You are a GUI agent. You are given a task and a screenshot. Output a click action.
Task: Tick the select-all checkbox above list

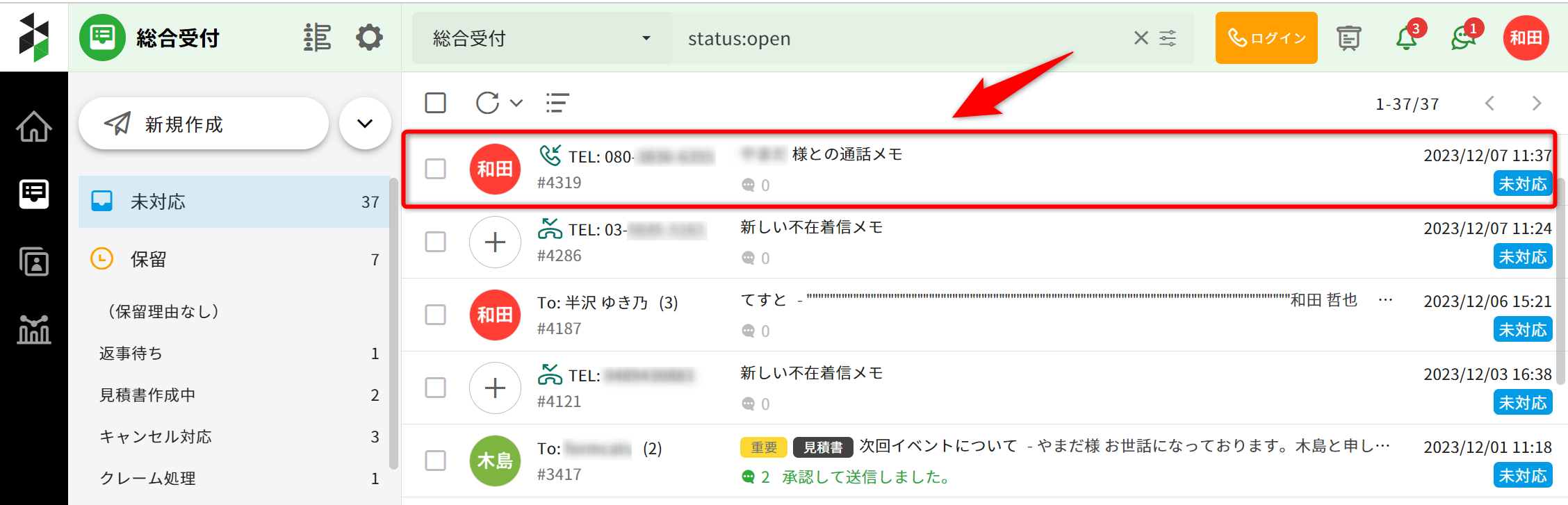coord(435,103)
